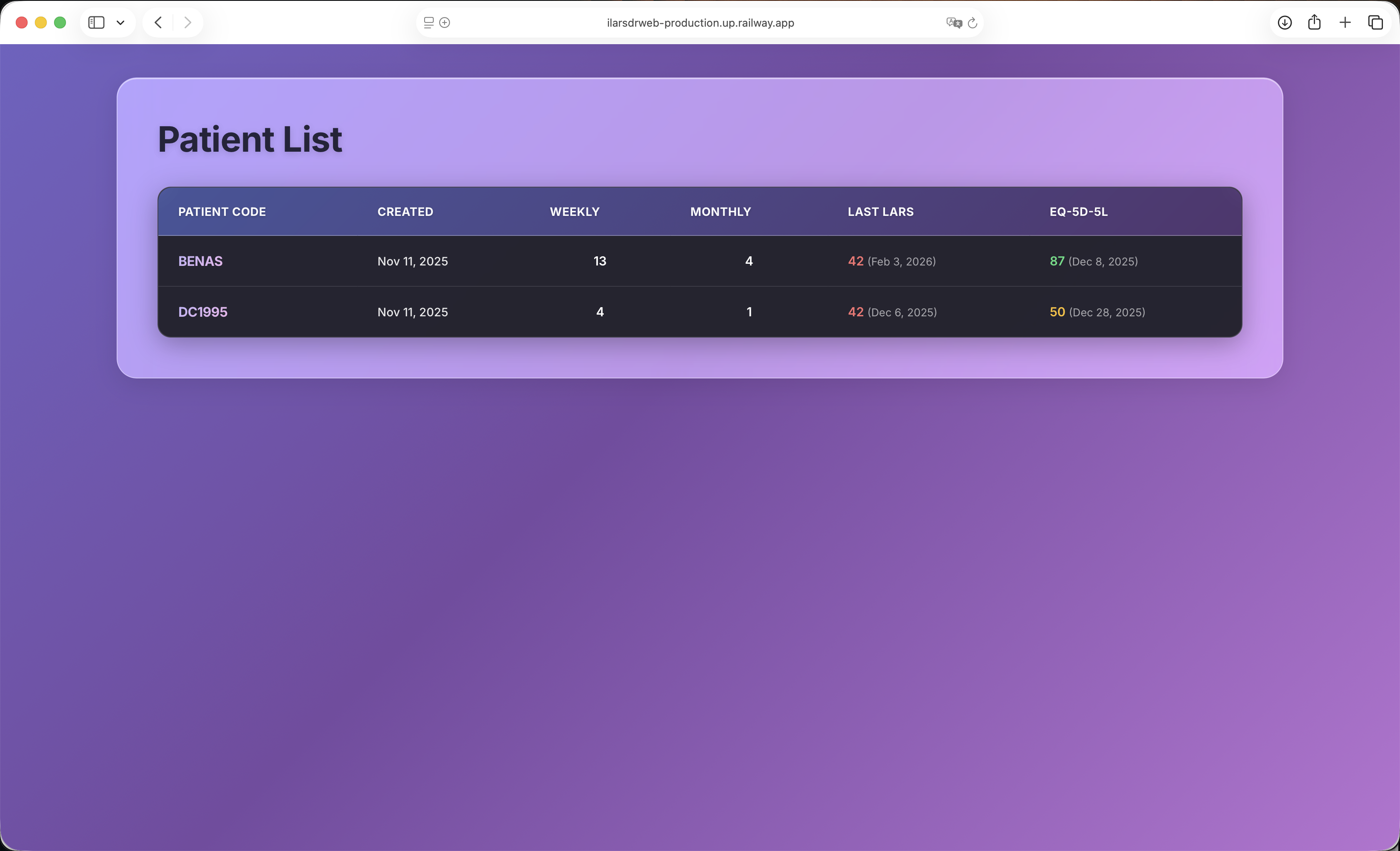Open patient BENAS record
Viewport: 1400px width, 851px height.
click(x=200, y=261)
